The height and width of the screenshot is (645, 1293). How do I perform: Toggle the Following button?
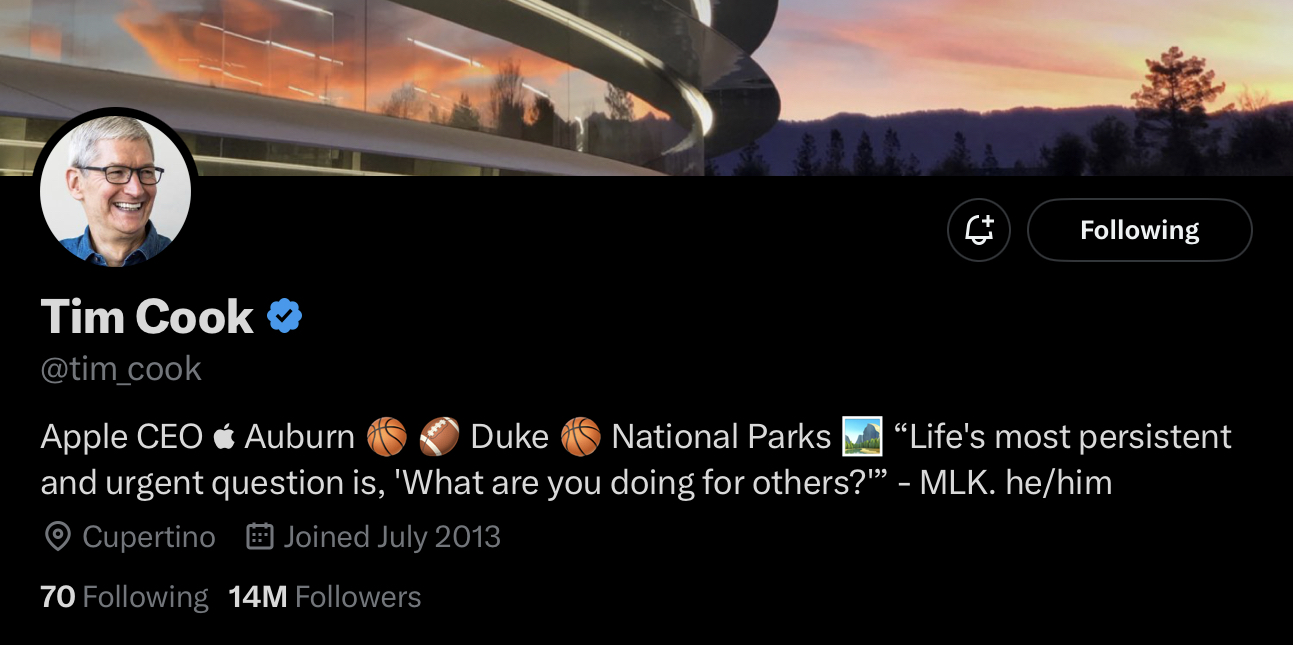pos(1139,230)
